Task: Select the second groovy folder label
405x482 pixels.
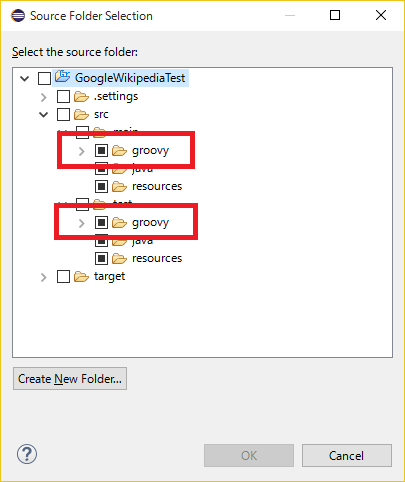Action: (x=150, y=223)
